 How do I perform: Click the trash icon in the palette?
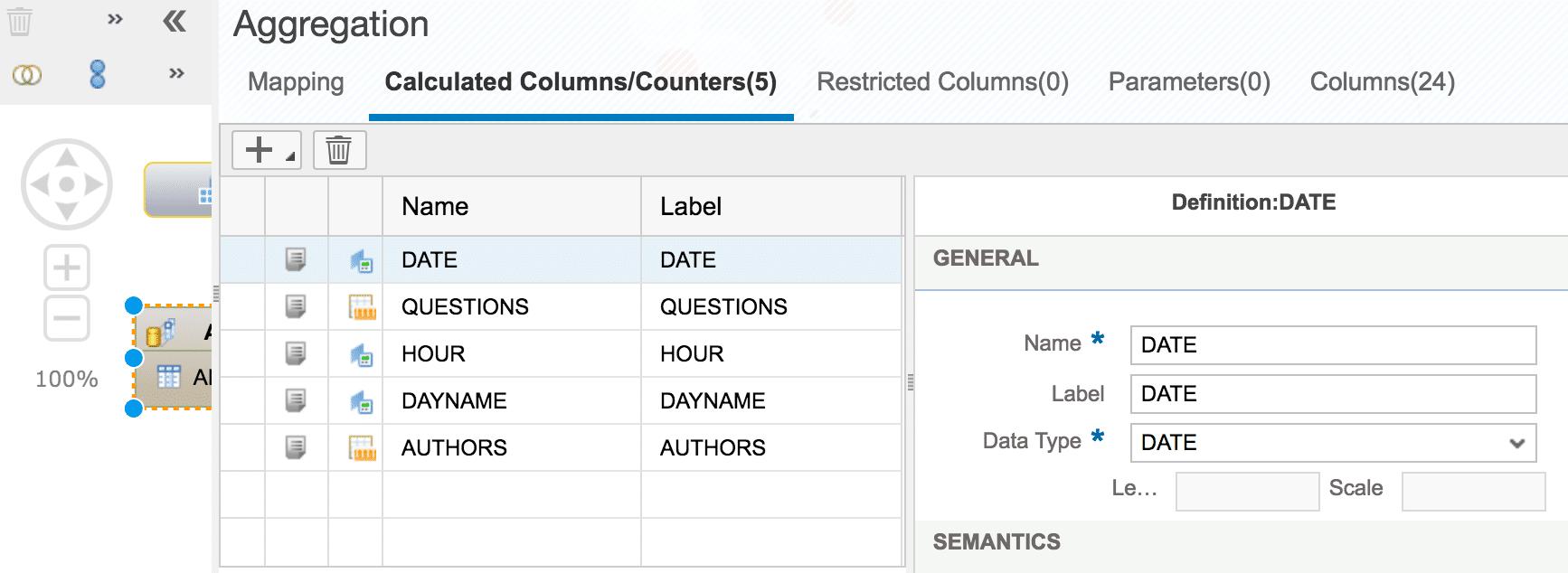pyautogui.click(x=20, y=21)
